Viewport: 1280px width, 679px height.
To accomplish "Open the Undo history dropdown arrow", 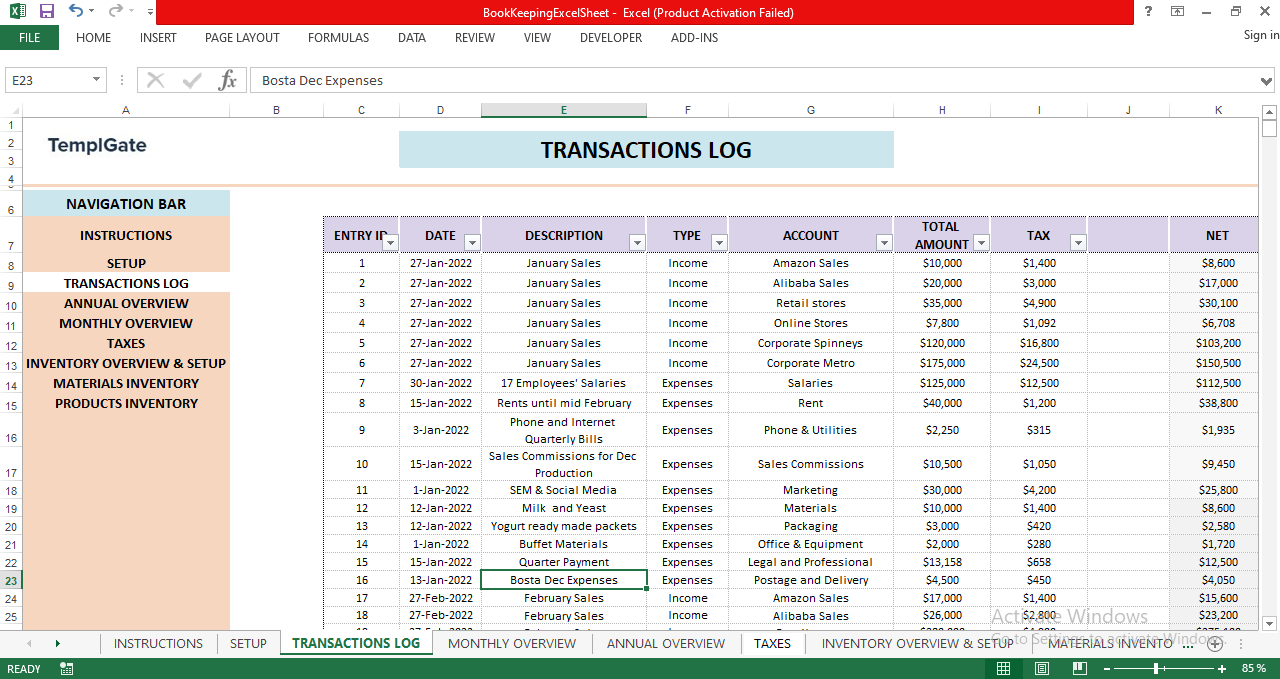I will coord(92,11).
